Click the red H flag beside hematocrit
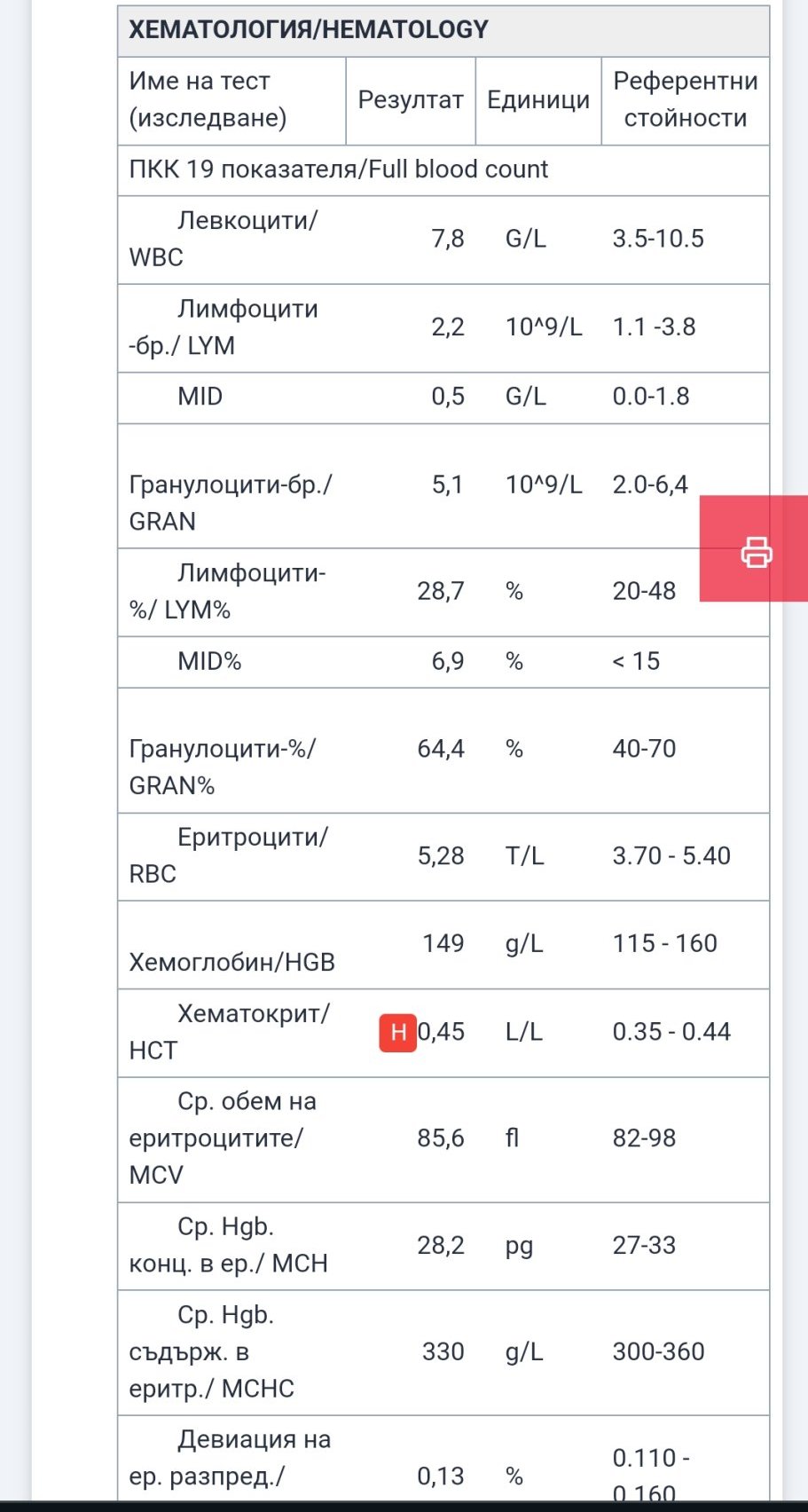This screenshot has width=808, height=1512. [x=398, y=1032]
